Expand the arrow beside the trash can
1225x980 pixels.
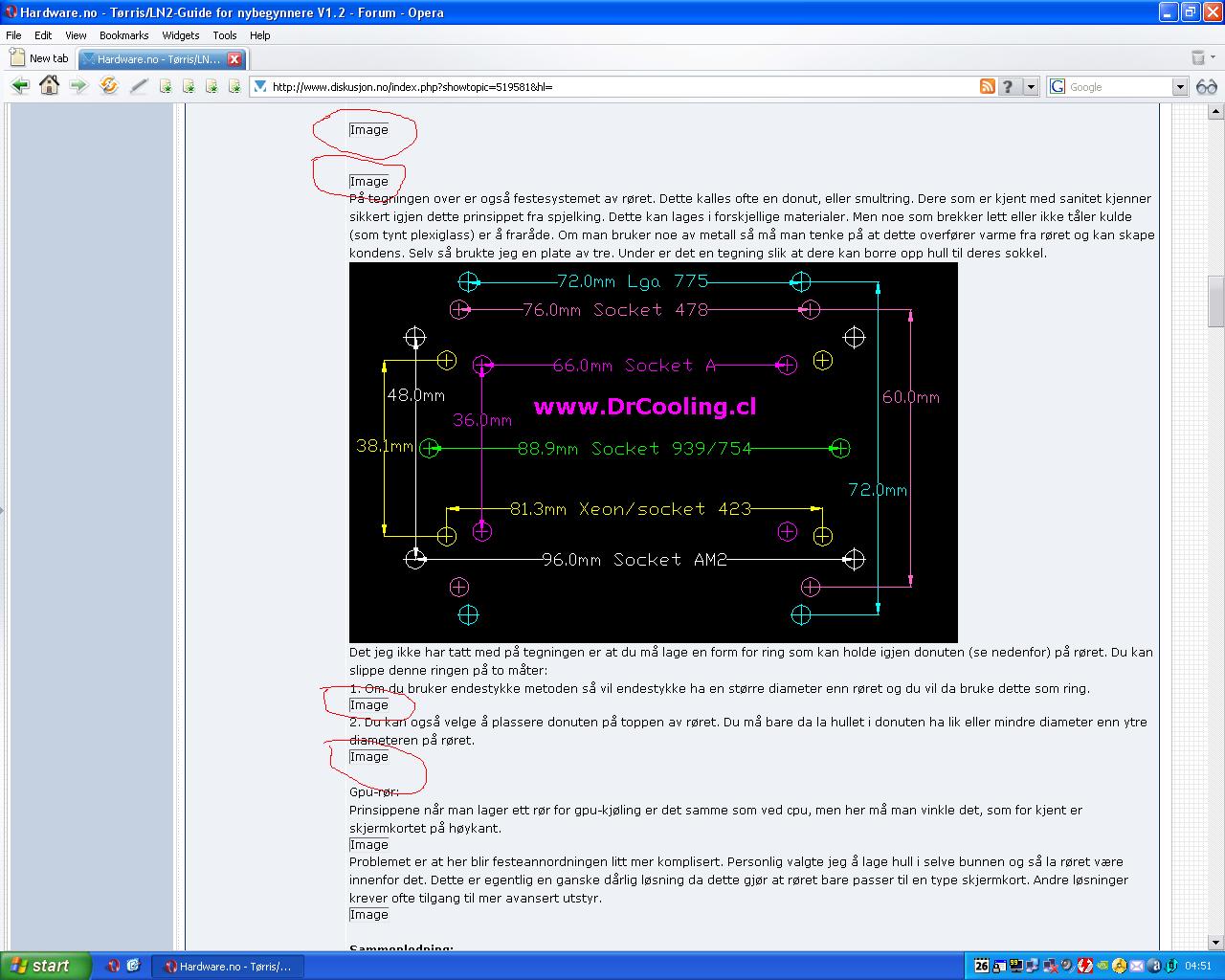[x=1213, y=58]
